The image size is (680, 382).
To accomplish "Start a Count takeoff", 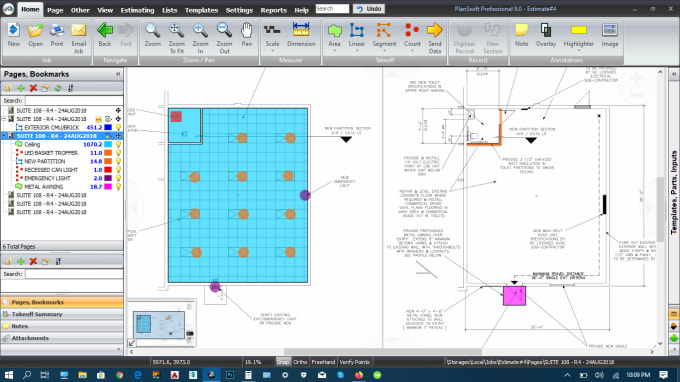I will (x=412, y=35).
